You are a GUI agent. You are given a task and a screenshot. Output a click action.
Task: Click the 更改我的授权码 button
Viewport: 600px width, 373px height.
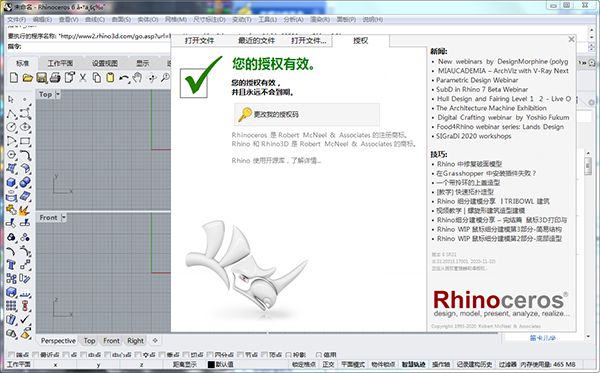pos(307,114)
